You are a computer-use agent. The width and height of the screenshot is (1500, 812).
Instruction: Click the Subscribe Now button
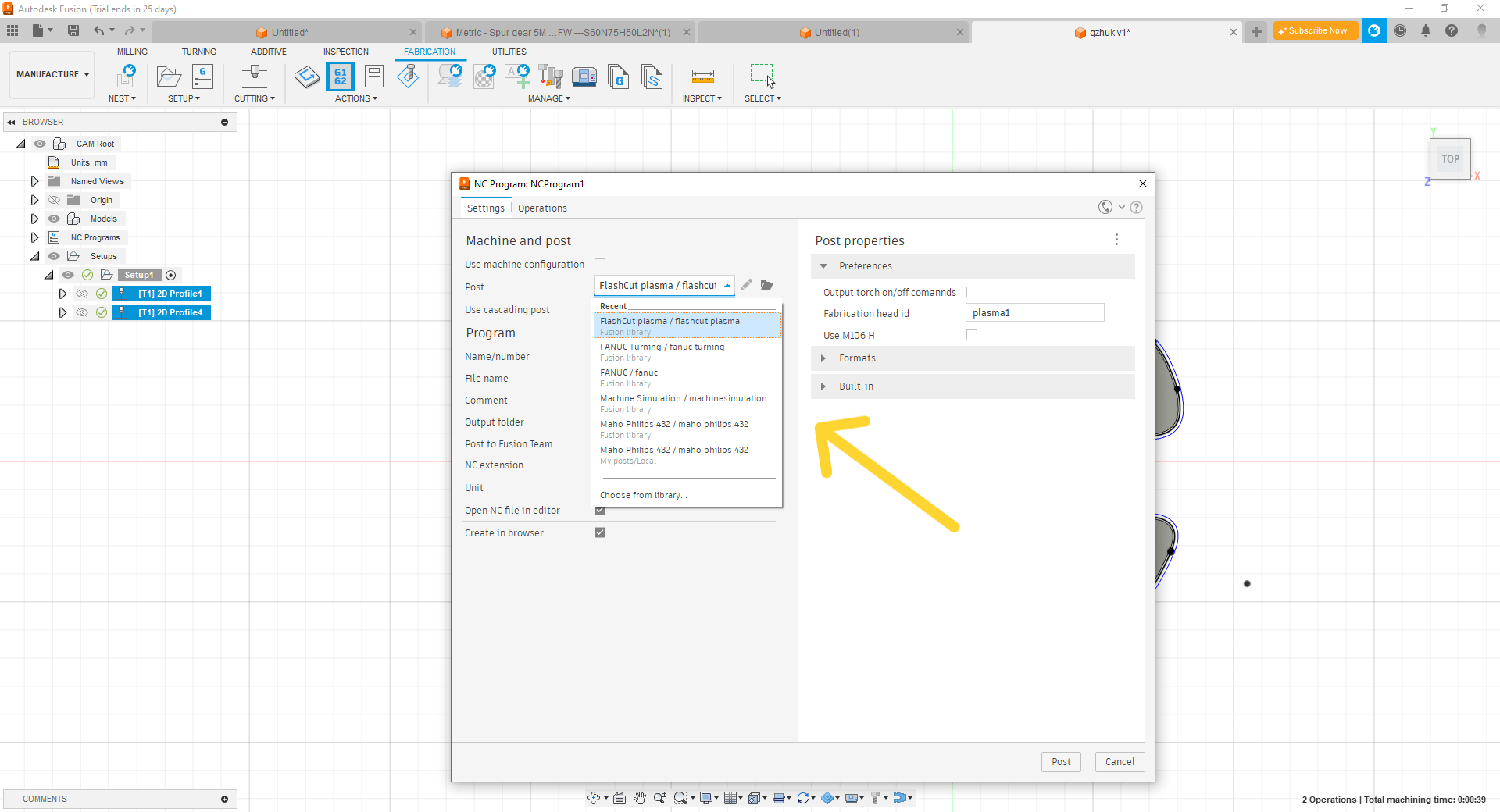pyautogui.click(x=1315, y=30)
